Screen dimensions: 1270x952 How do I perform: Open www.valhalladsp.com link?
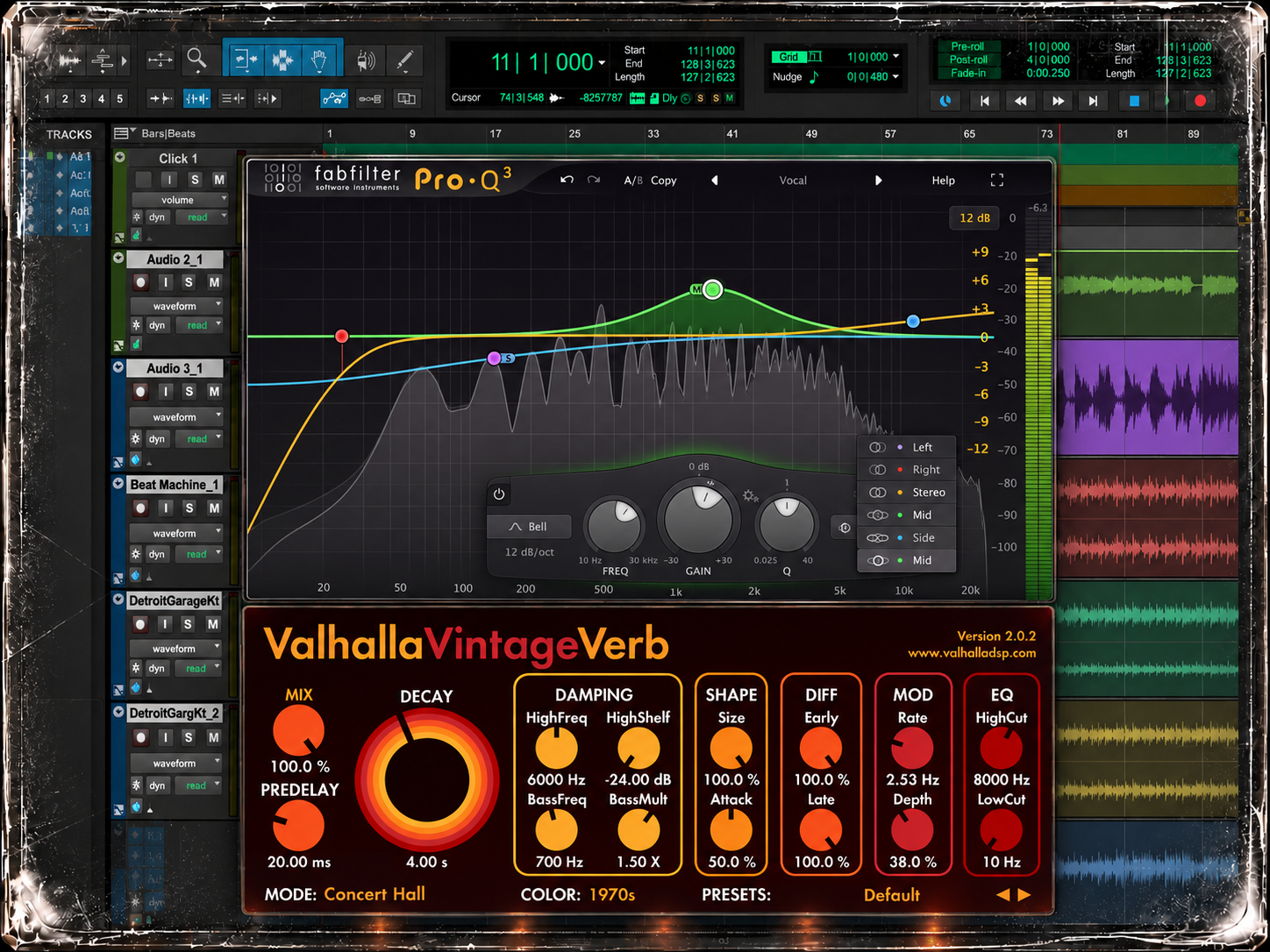(x=972, y=653)
